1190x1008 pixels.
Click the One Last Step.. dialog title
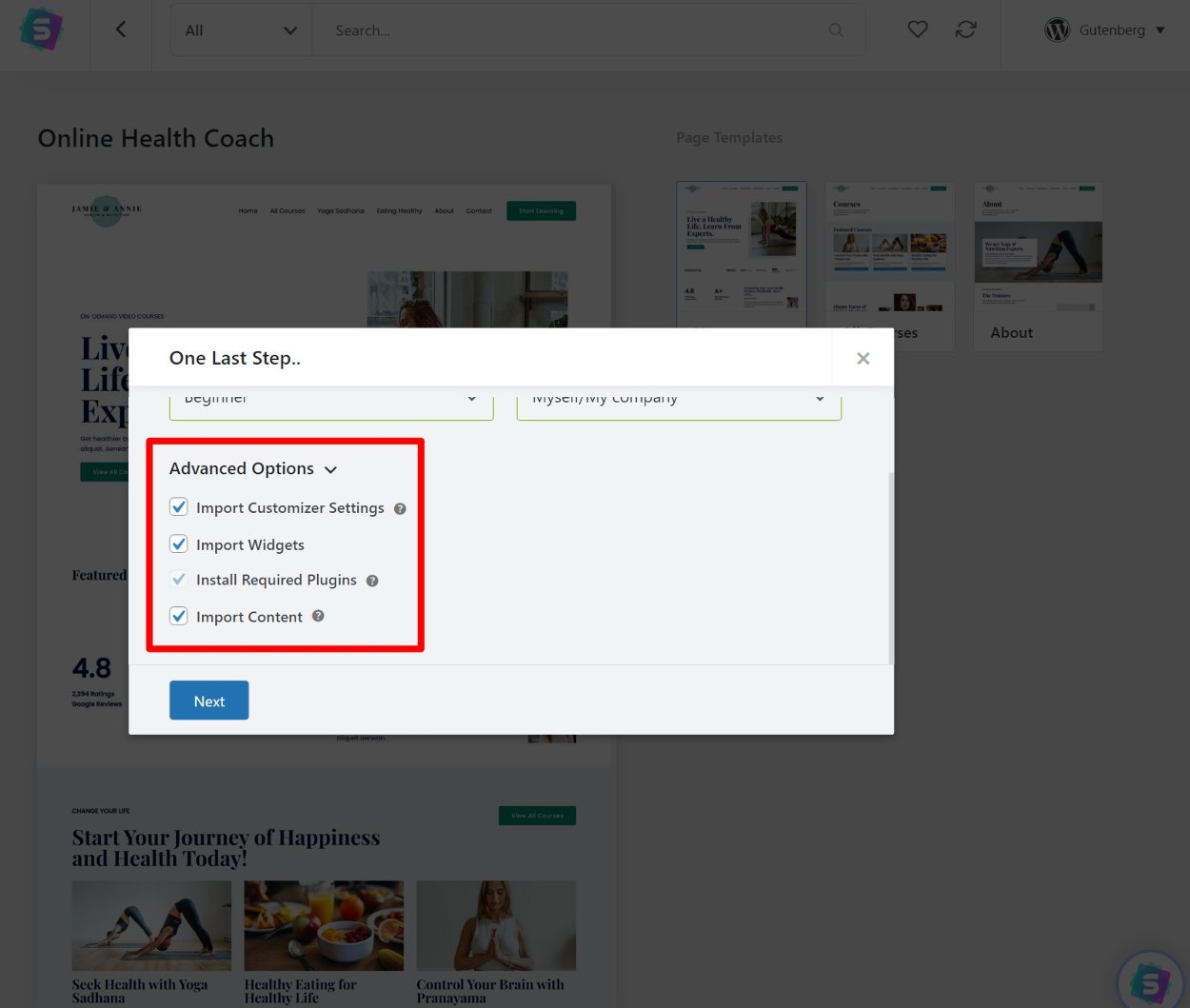(x=235, y=358)
